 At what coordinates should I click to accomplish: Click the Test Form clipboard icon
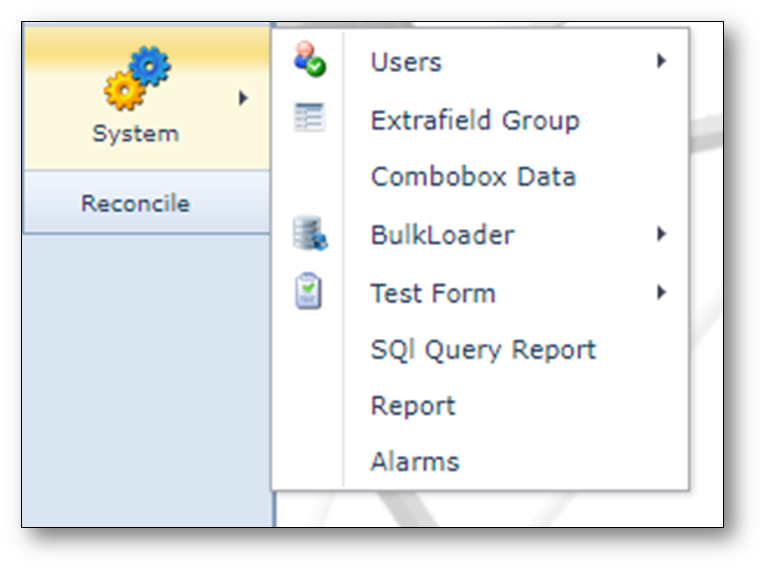[309, 292]
